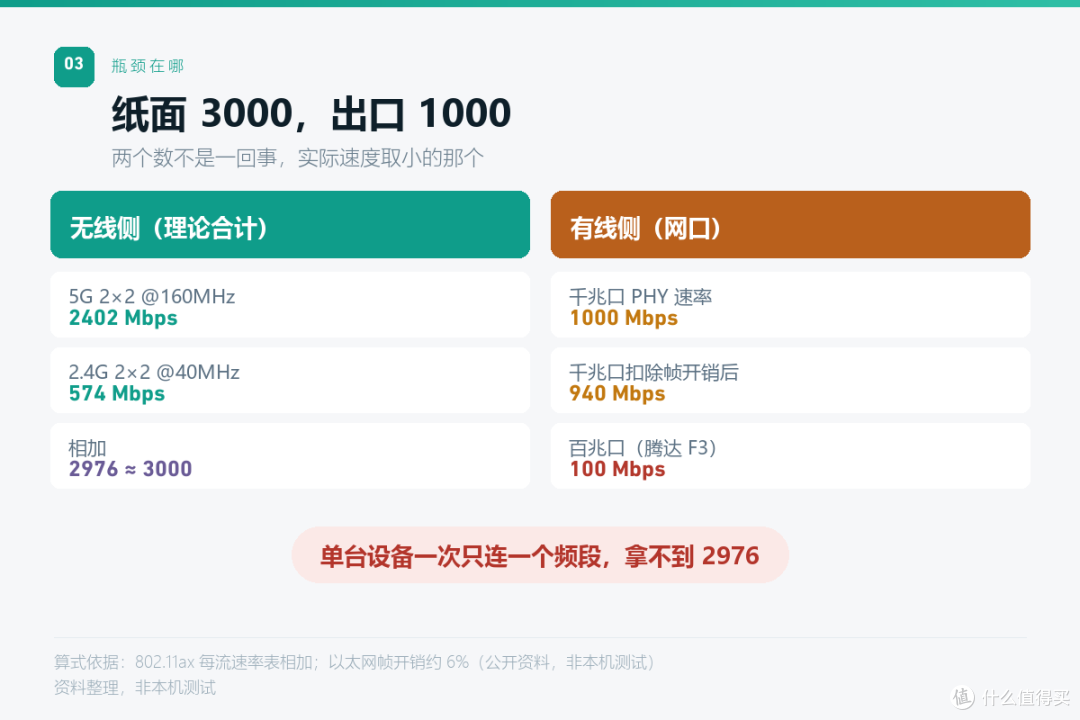Click the red 单台设备一次只连一个频段 callout

tap(540, 555)
